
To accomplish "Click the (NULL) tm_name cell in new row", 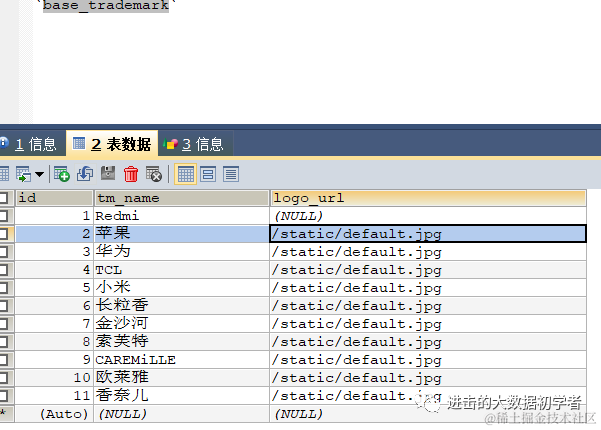I will (x=182, y=414).
